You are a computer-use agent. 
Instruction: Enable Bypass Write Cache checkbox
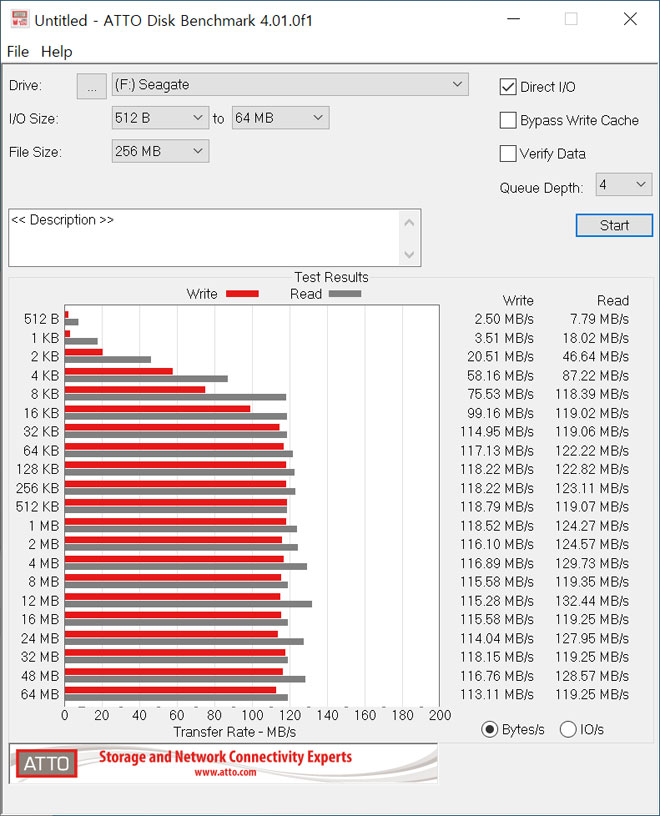coord(508,120)
